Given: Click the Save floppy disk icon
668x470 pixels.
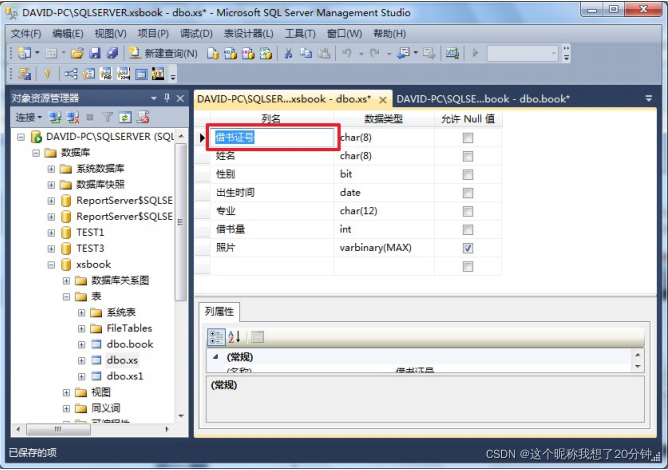Looking at the screenshot, I should (x=95, y=53).
